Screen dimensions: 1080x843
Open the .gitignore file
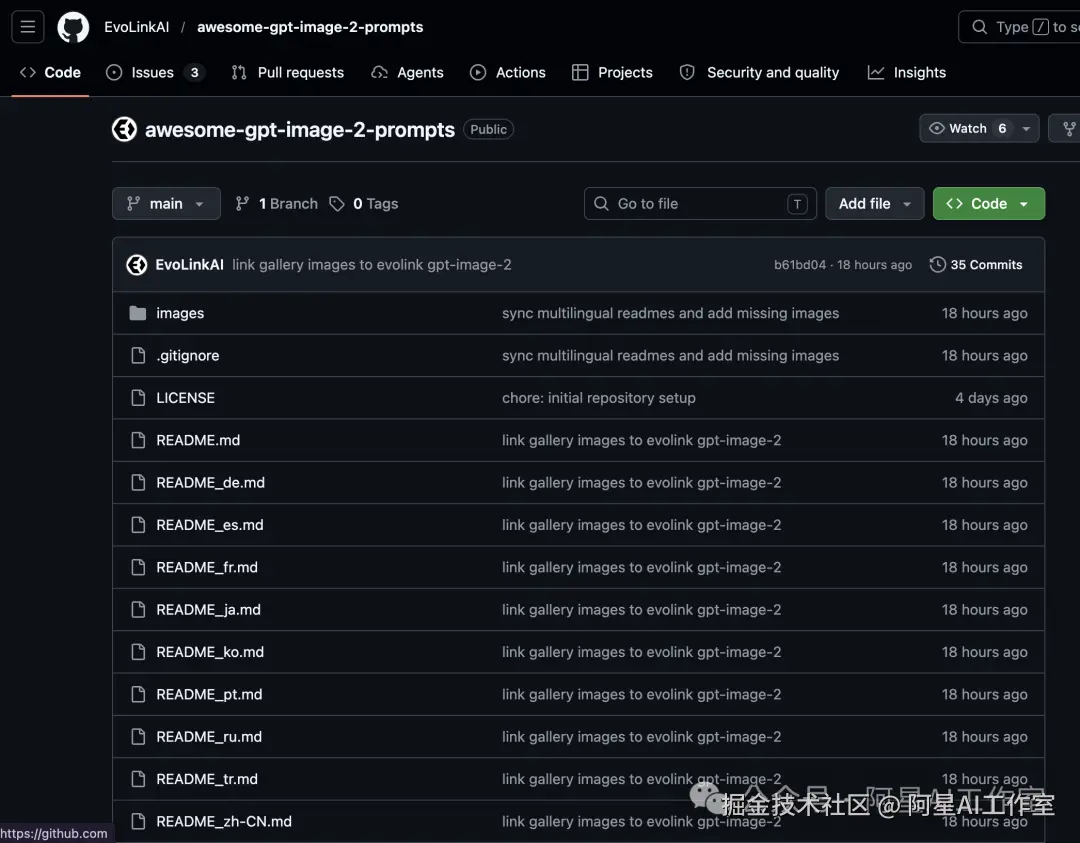click(187, 355)
